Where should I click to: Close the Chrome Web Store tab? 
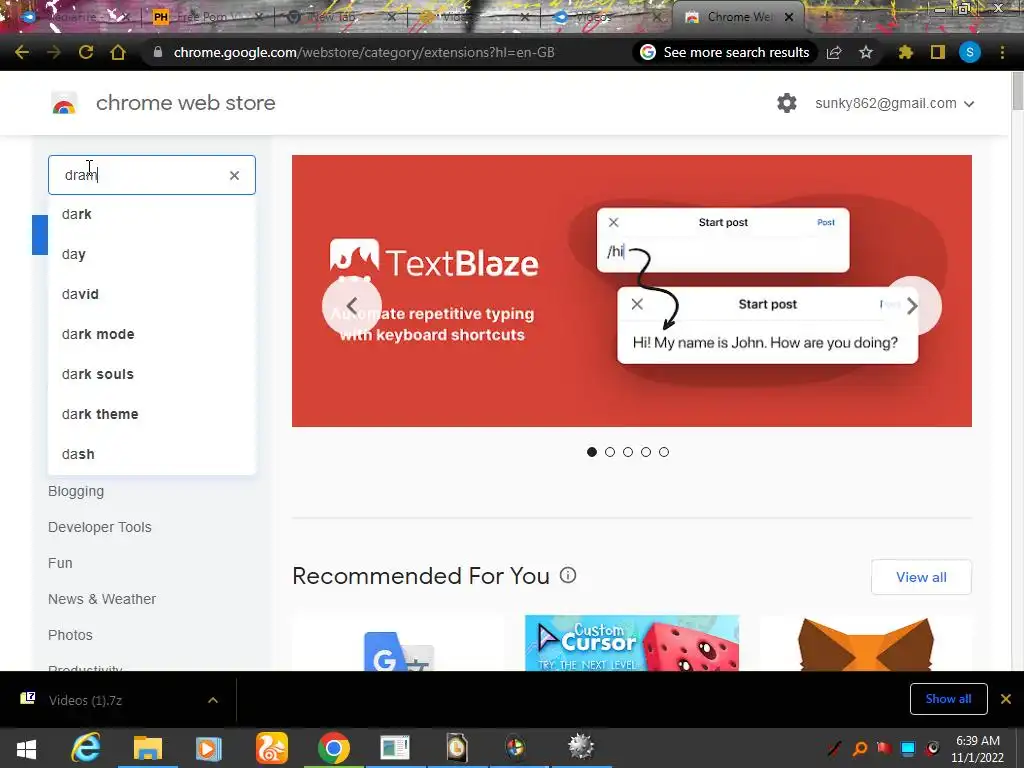coord(789,17)
